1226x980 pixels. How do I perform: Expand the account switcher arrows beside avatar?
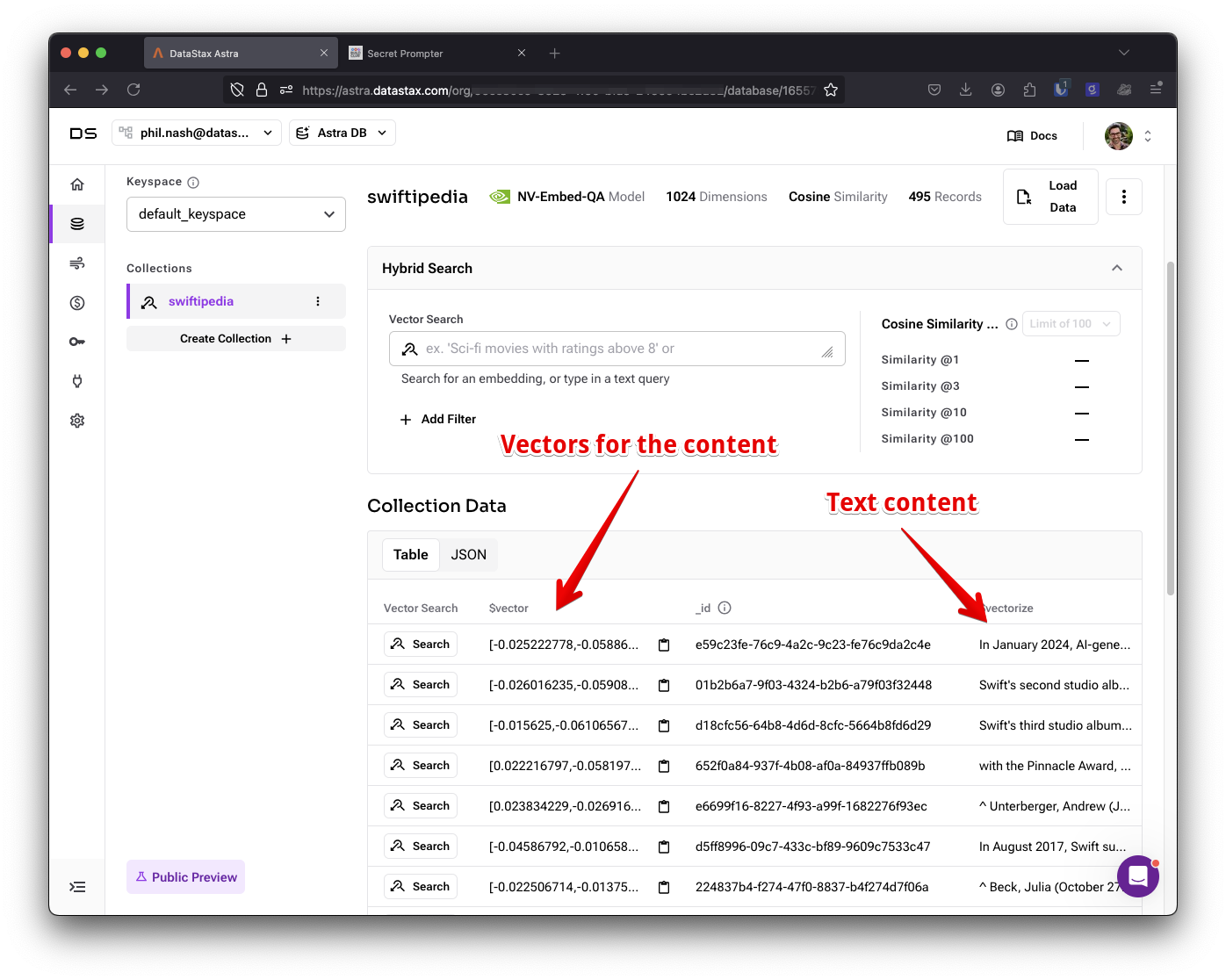click(1148, 136)
